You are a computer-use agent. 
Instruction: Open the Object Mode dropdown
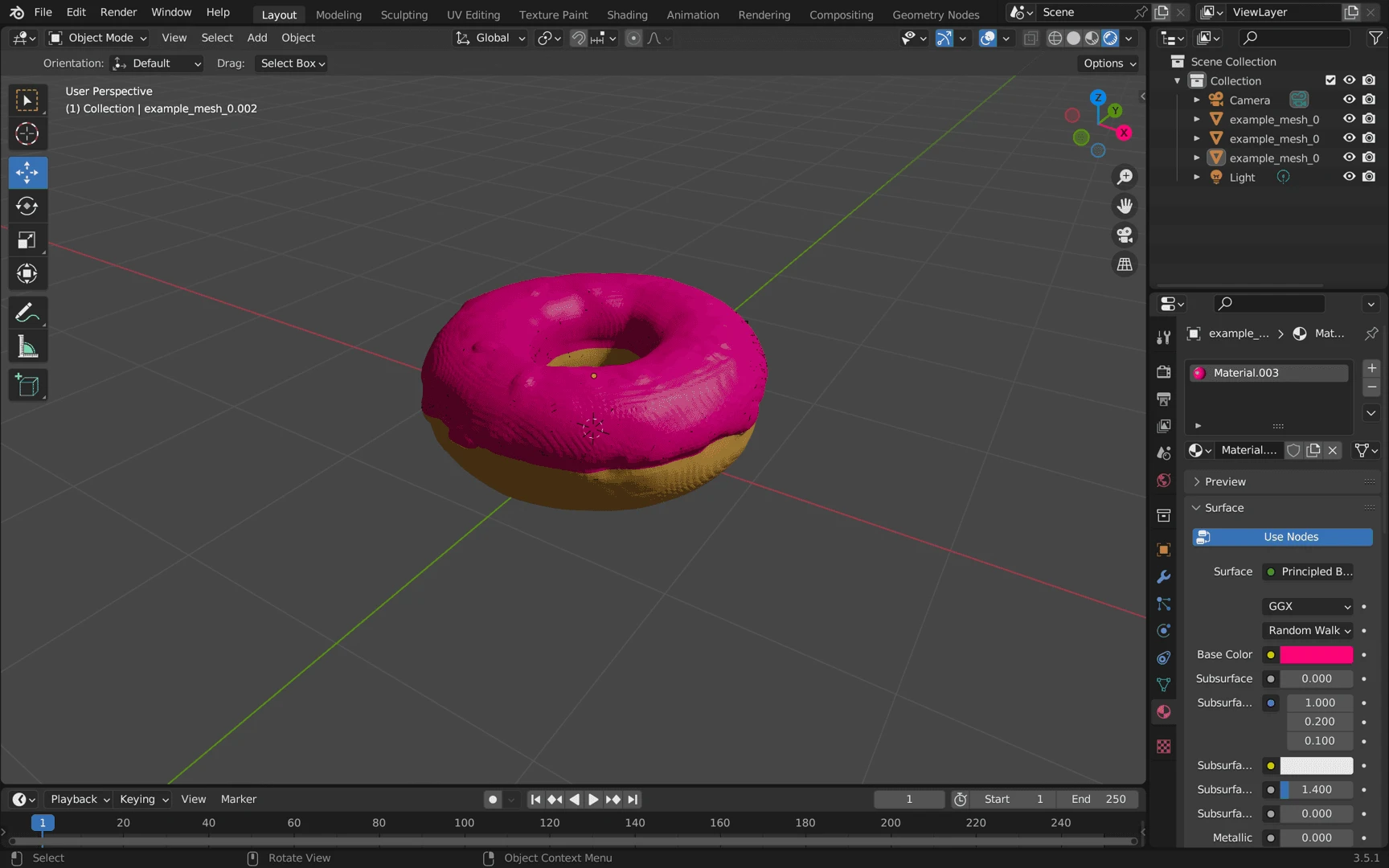tap(96, 38)
